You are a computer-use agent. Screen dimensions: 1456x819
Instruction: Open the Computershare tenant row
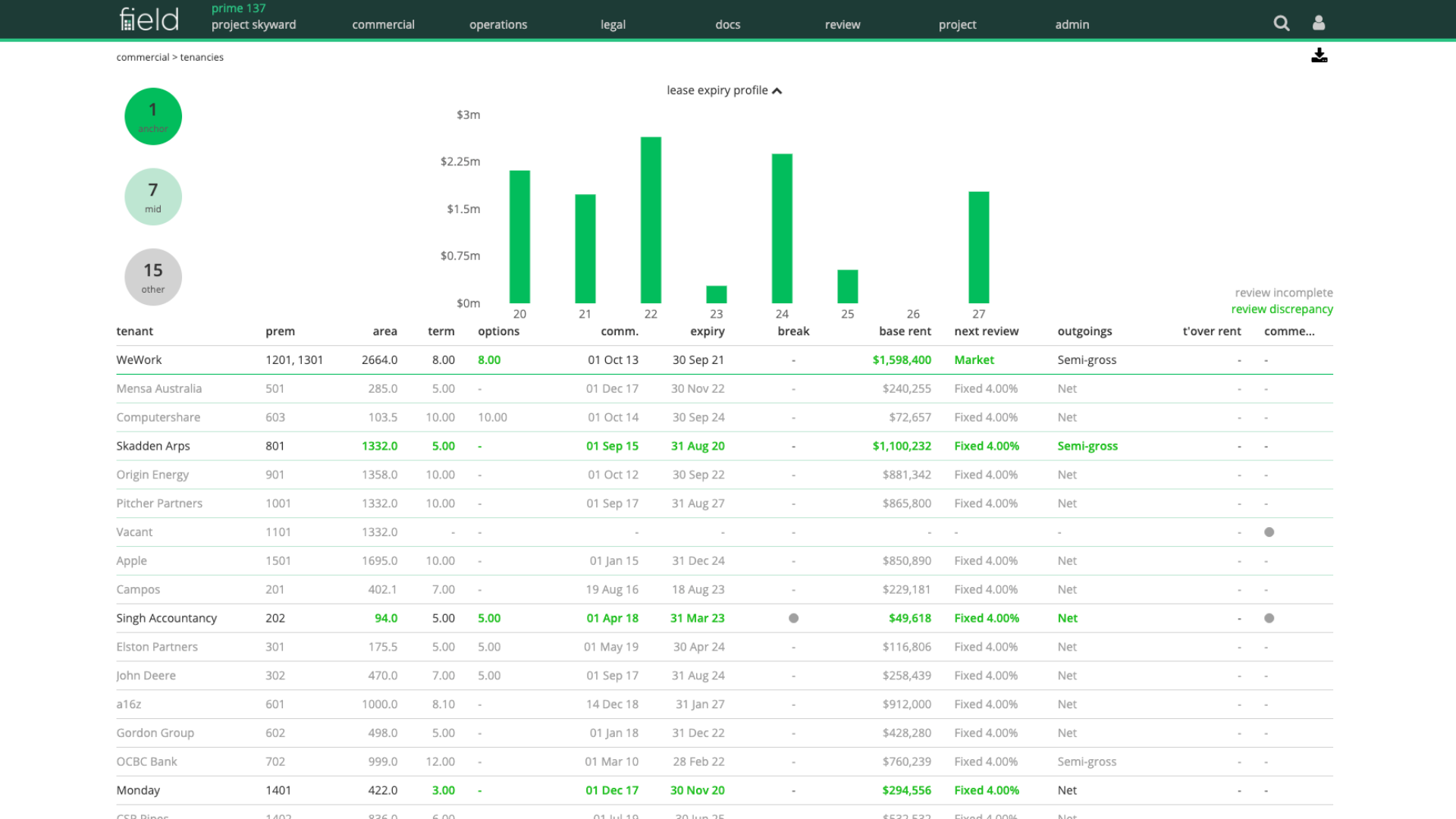(x=724, y=418)
